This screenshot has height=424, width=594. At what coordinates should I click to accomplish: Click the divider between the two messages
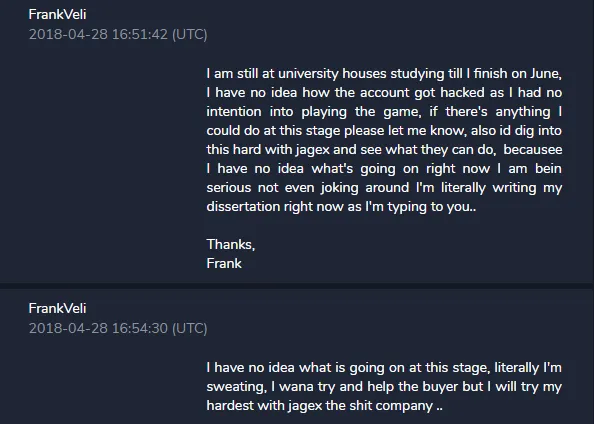[296, 286]
